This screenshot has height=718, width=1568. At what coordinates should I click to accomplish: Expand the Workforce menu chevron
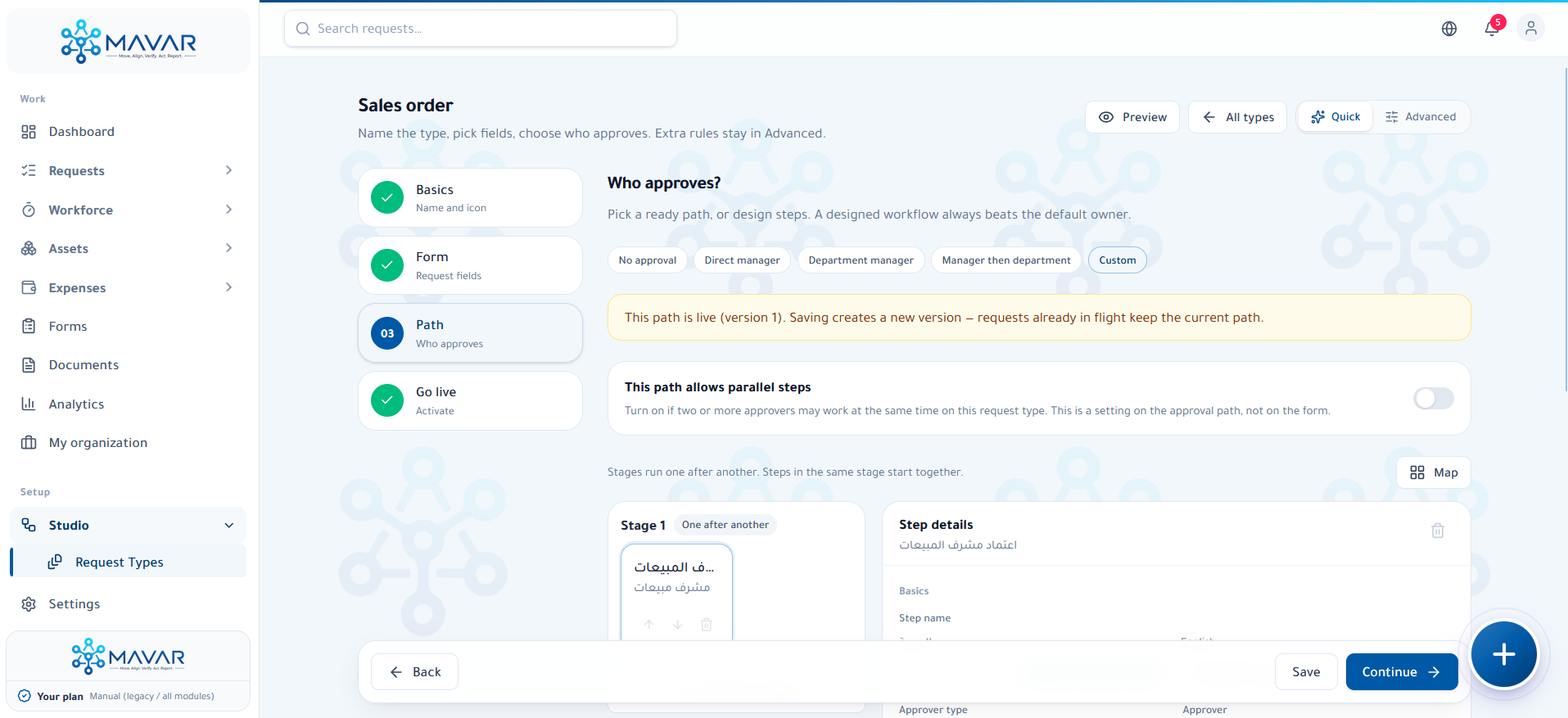click(228, 210)
